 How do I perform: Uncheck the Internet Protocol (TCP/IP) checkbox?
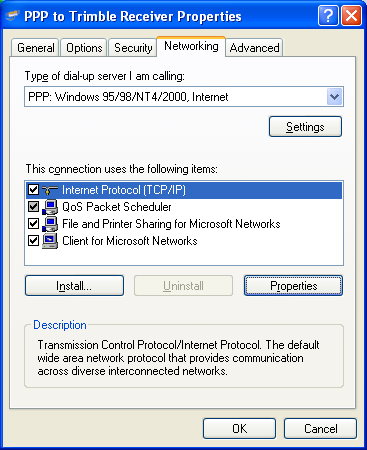tap(33, 190)
